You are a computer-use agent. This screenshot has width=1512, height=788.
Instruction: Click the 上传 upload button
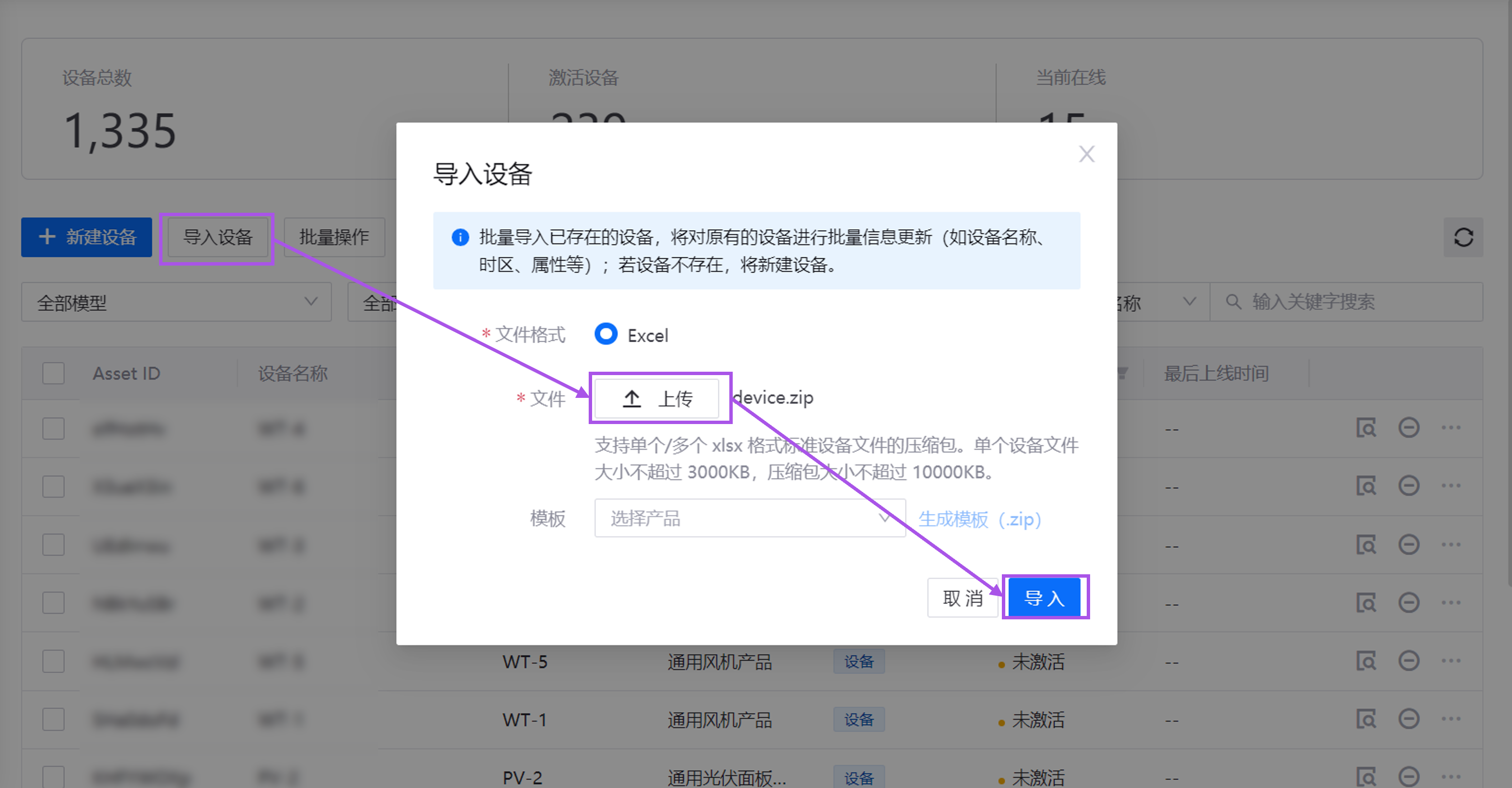(657, 398)
